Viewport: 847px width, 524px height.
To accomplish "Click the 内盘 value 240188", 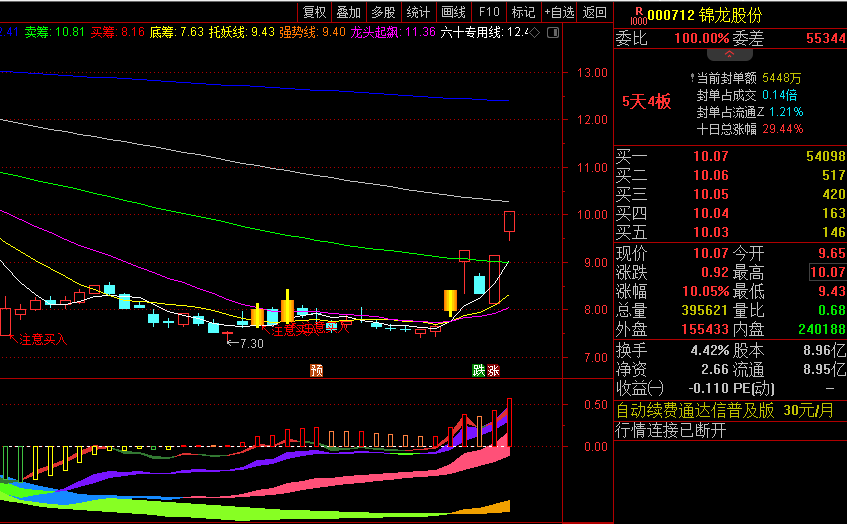I will click(x=822, y=329).
